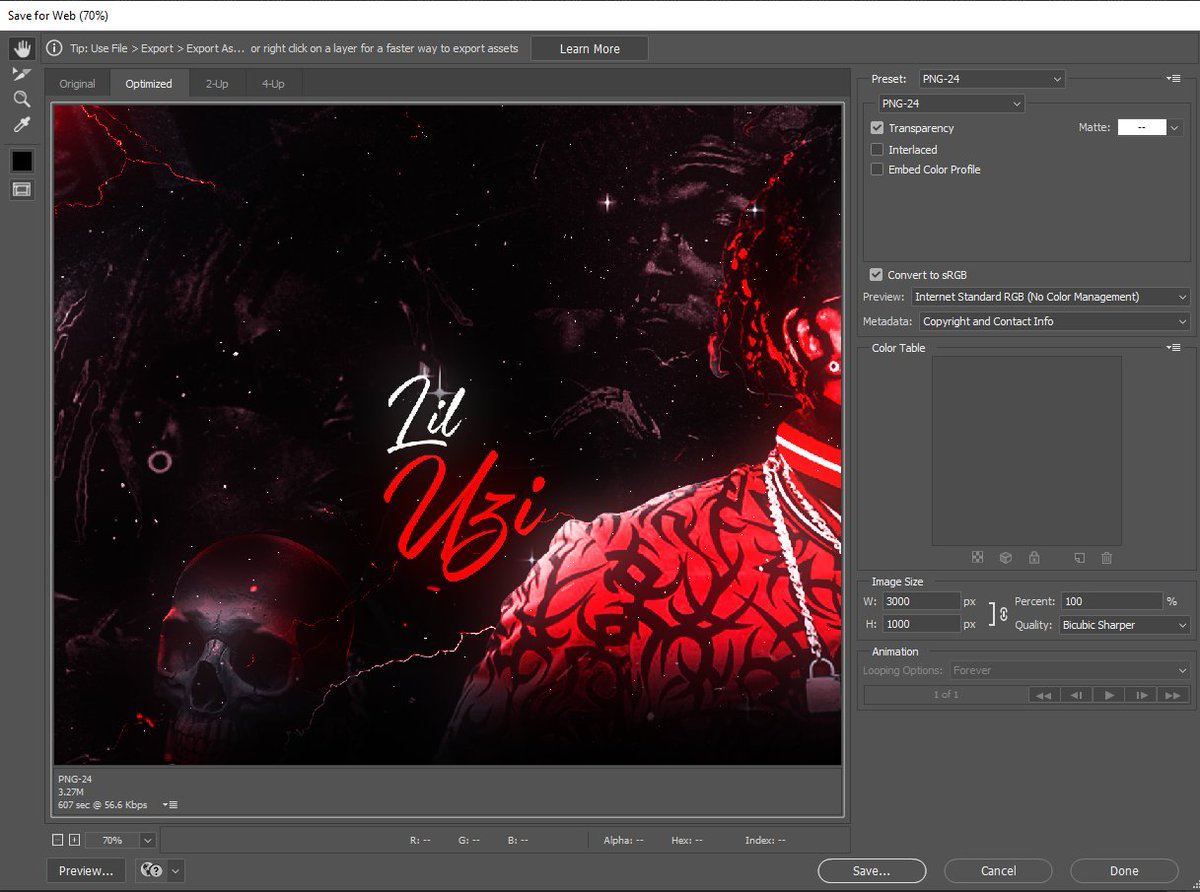This screenshot has width=1200, height=892.
Task: Open the Quality resampling dropdown
Action: pos(1125,625)
